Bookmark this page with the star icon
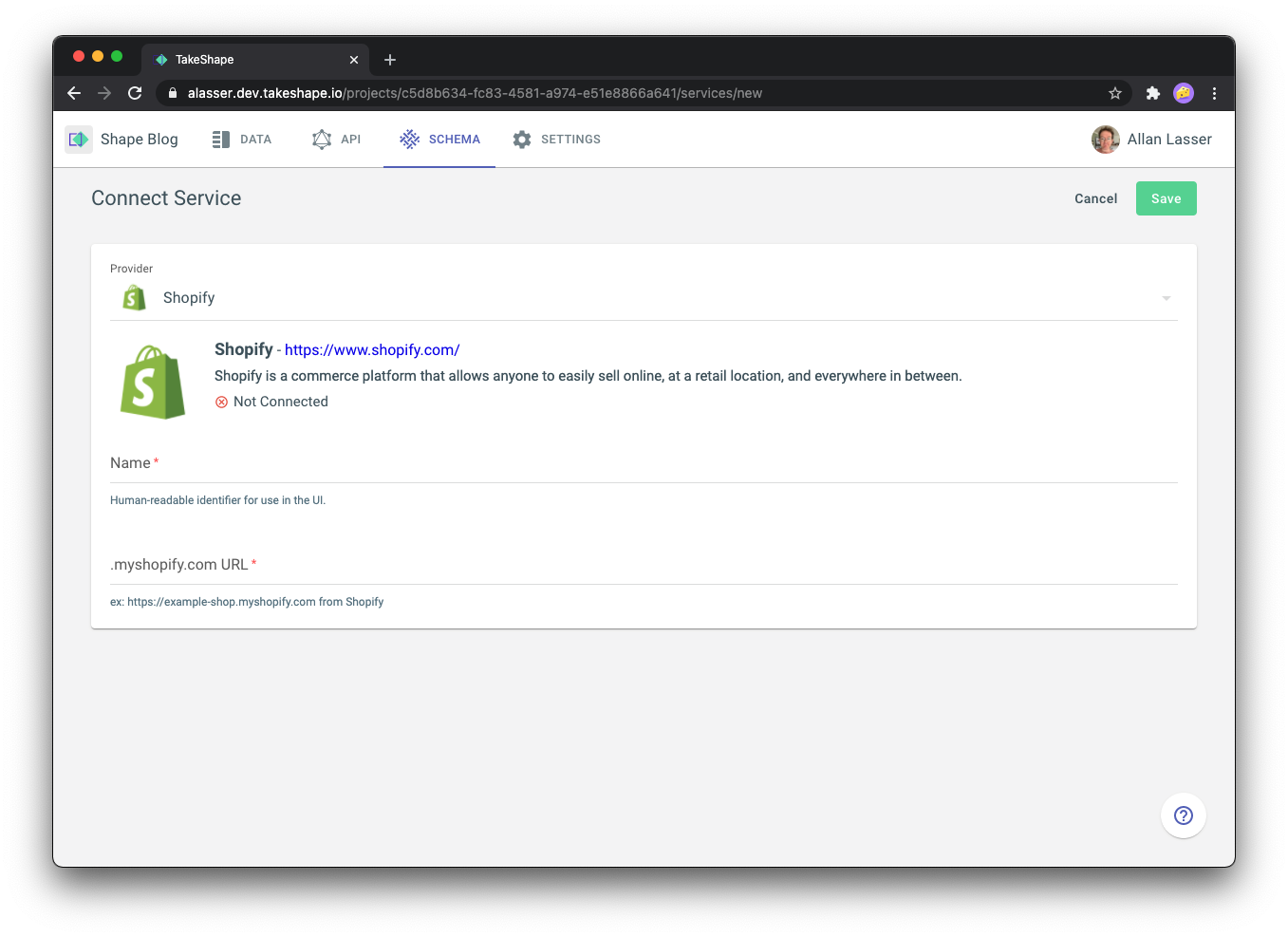The image size is (1288, 937). click(1115, 93)
